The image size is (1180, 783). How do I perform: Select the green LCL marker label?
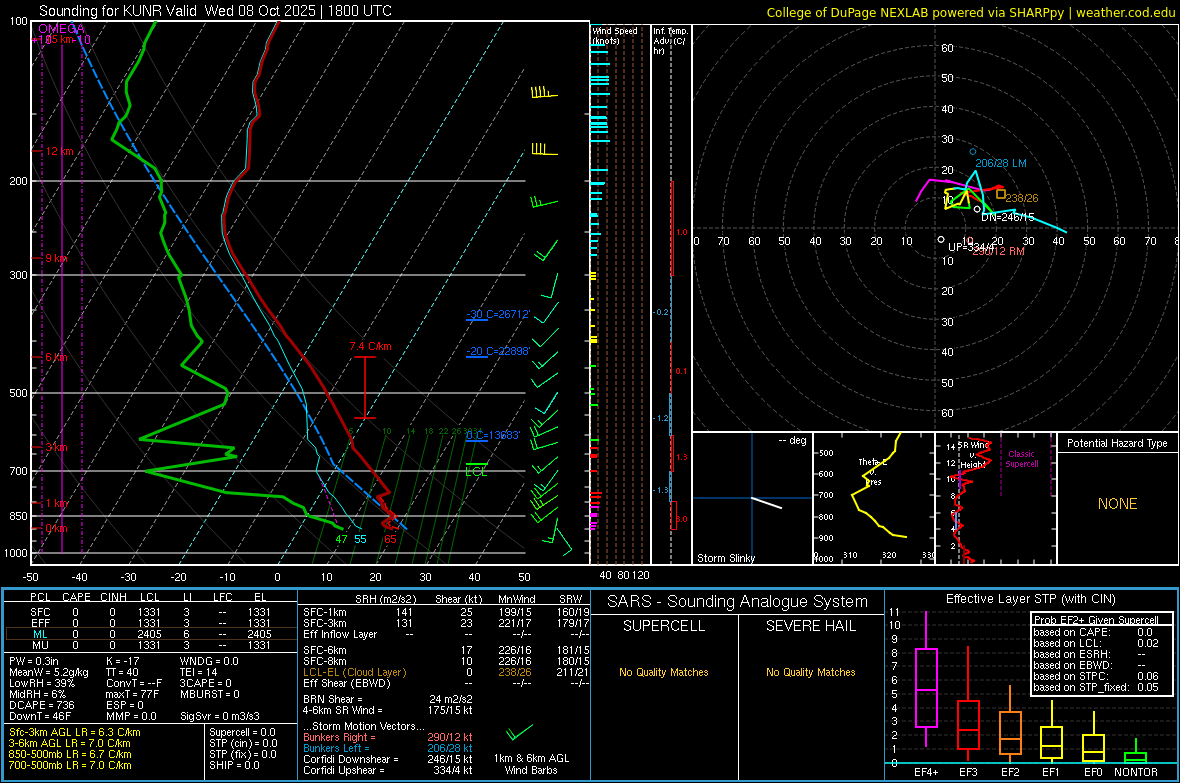click(x=476, y=472)
